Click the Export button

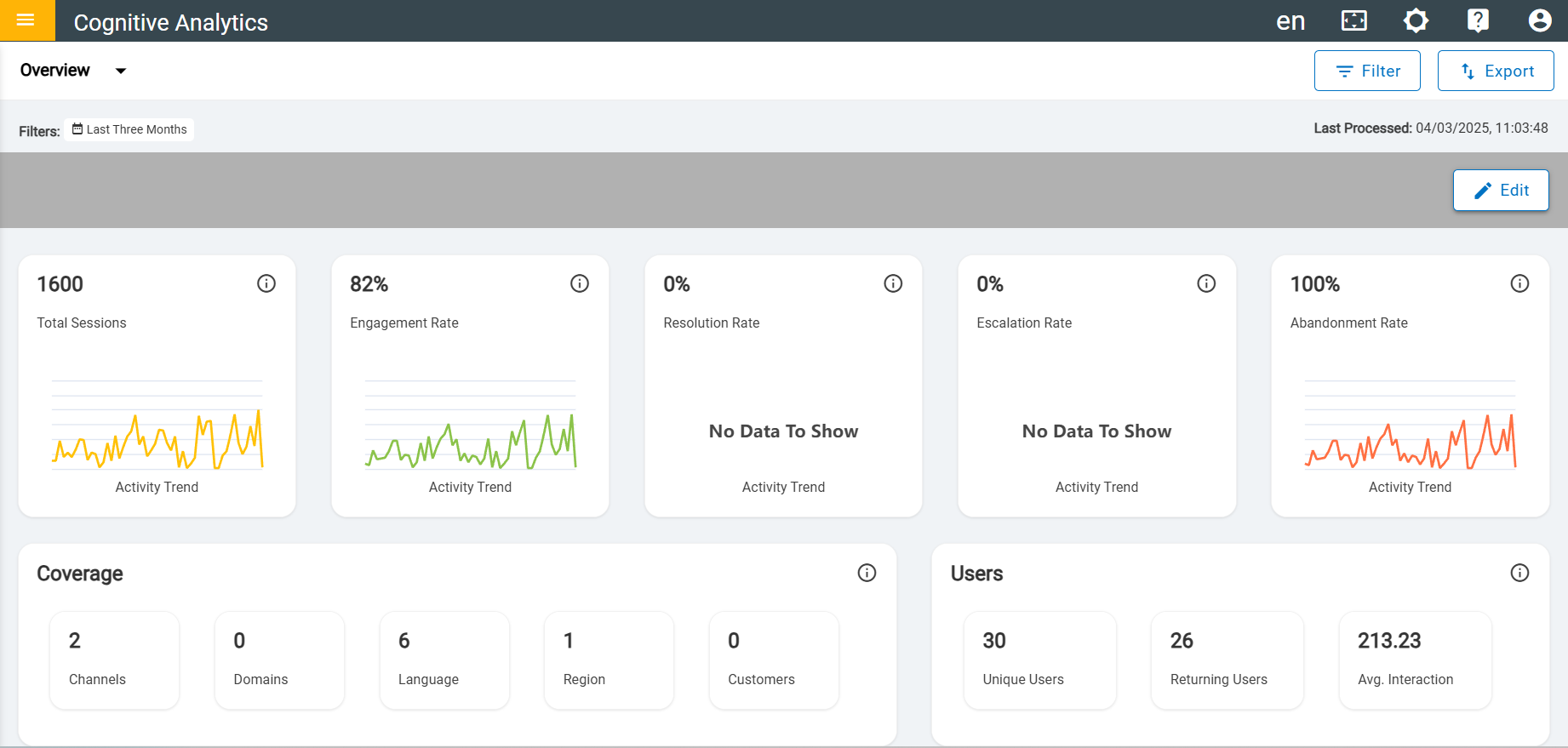[x=1496, y=71]
